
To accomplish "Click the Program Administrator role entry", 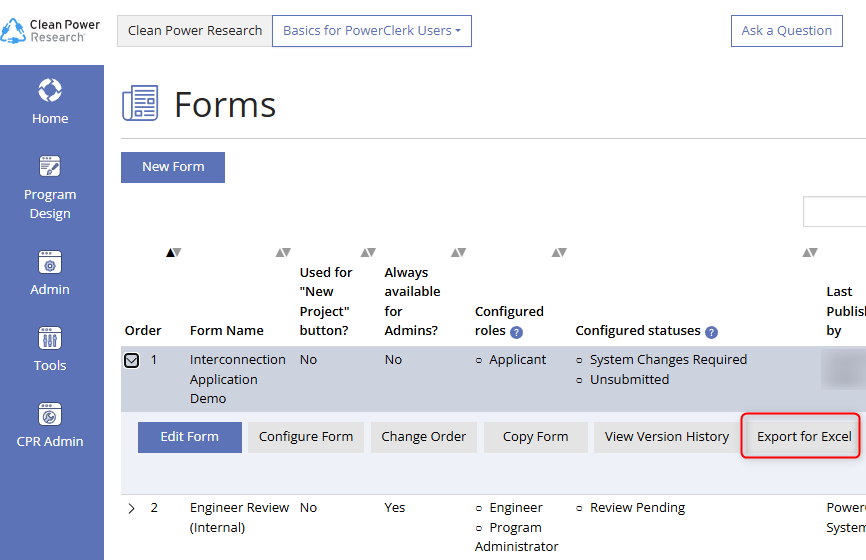I will click(x=516, y=537).
